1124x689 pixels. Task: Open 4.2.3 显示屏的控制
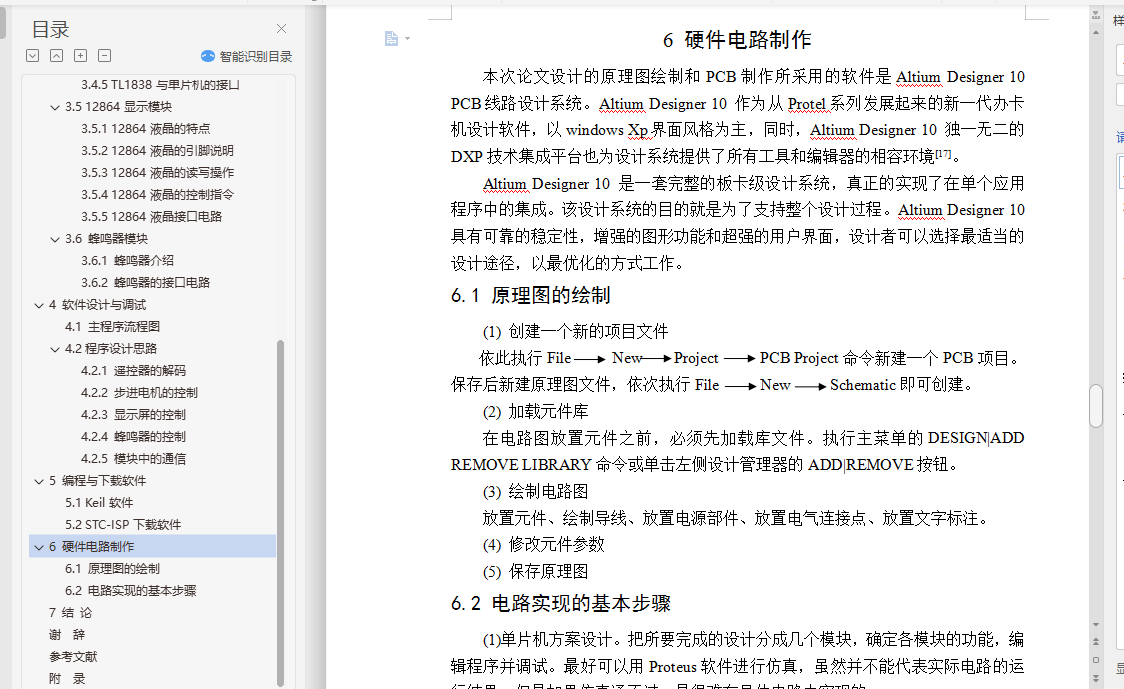pyautogui.click(x=133, y=414)
